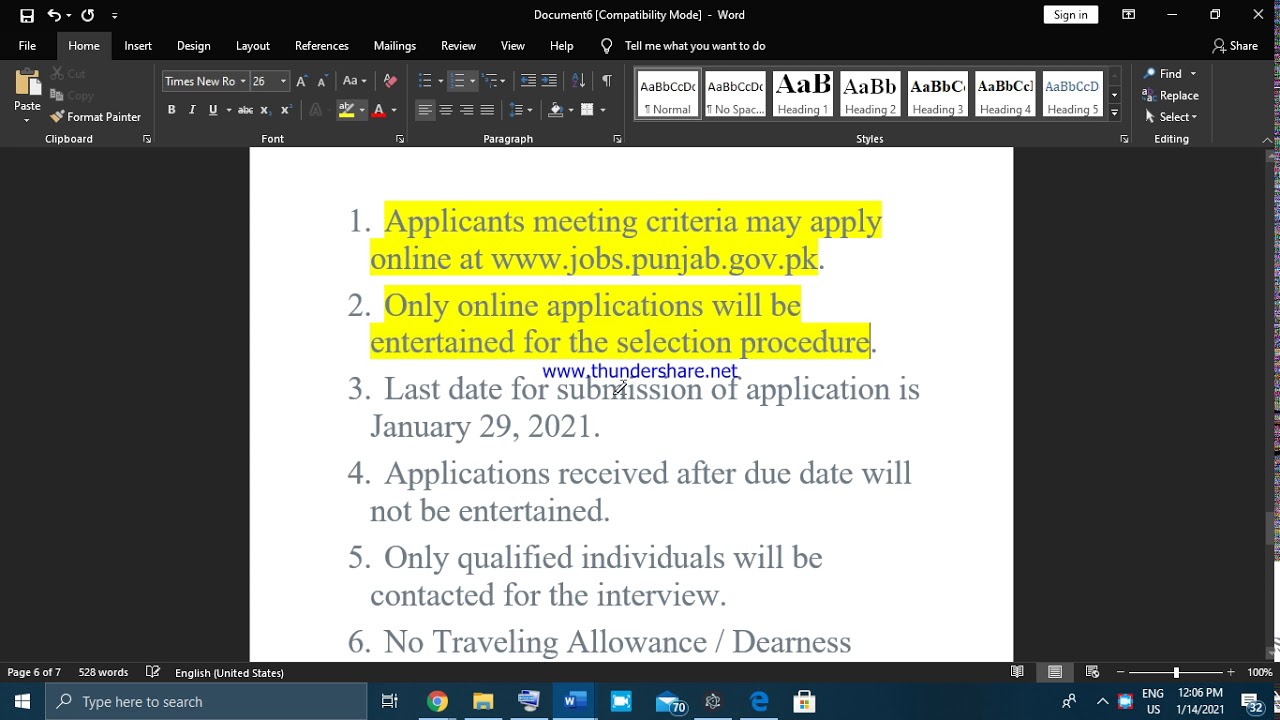Screen dimensions: 1280x720
Task: Align text to the right
Action: coord(466,110)
